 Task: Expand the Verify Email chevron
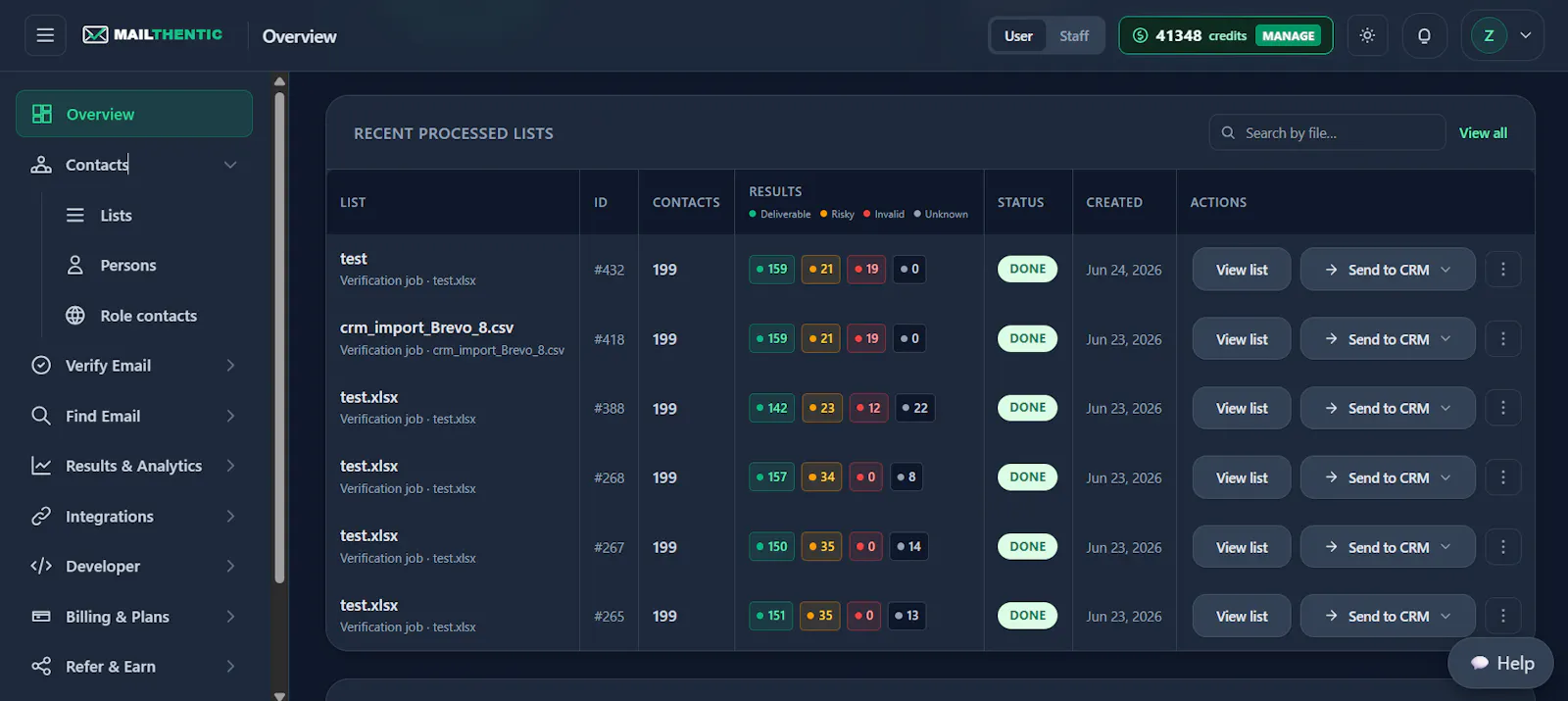click(x=230, y=365)
